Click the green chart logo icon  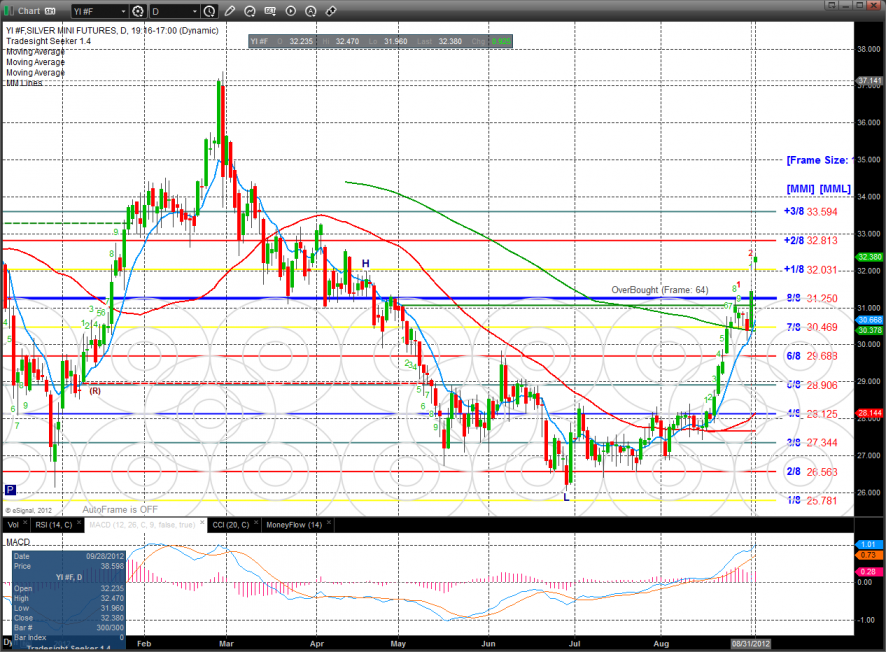(x=10, y=12)
